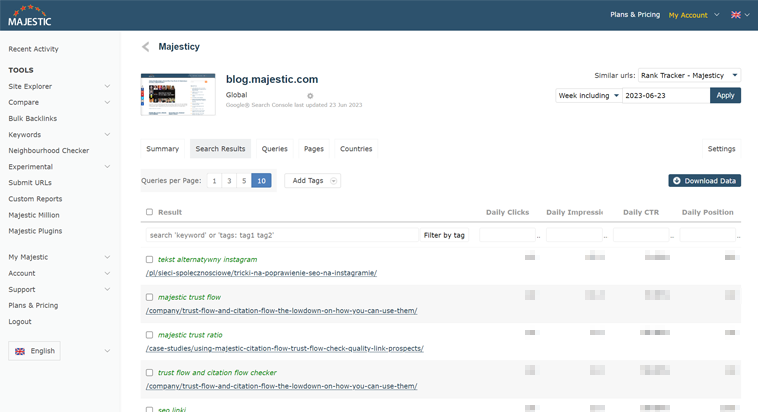Open the Similar urls Rank Tracker dropdown
Image resolution: width=758 pixels, height=412 pixels.
click(x=689, y=75)
